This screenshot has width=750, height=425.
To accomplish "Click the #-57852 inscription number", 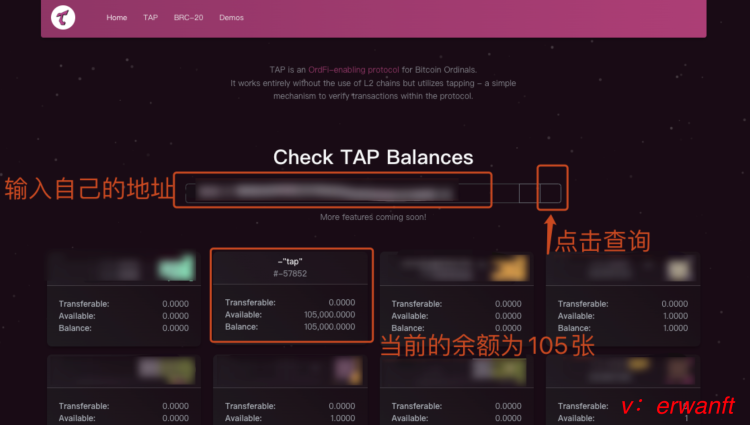I will tap(290, 273).
